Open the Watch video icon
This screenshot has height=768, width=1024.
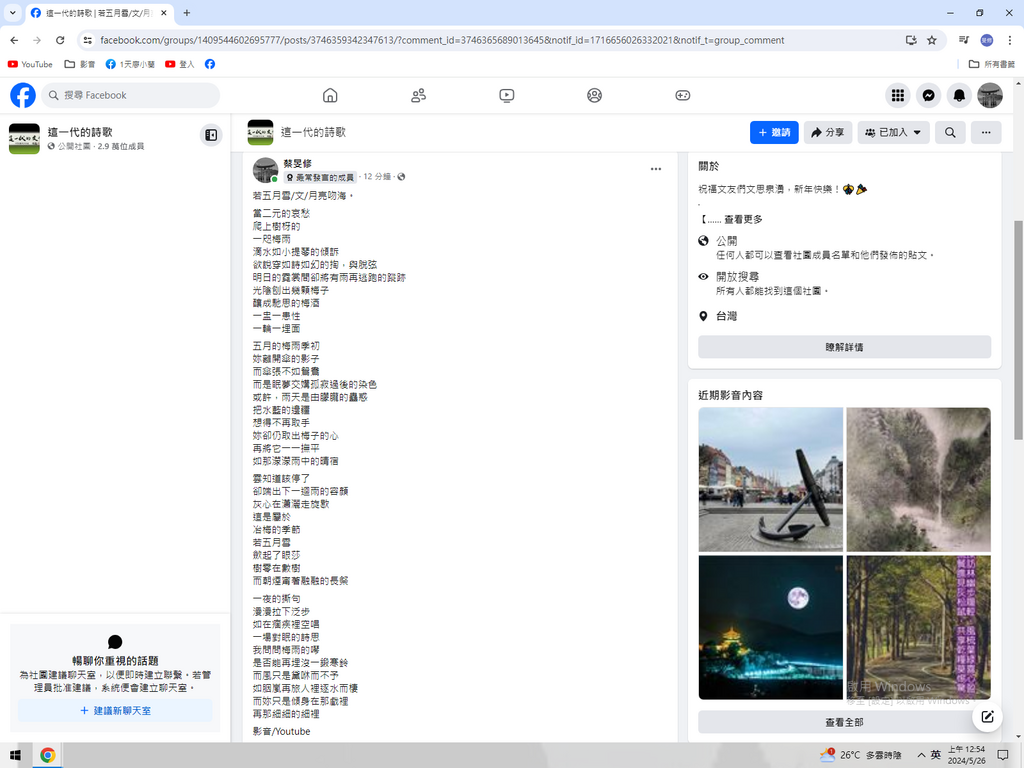point(506,95)
